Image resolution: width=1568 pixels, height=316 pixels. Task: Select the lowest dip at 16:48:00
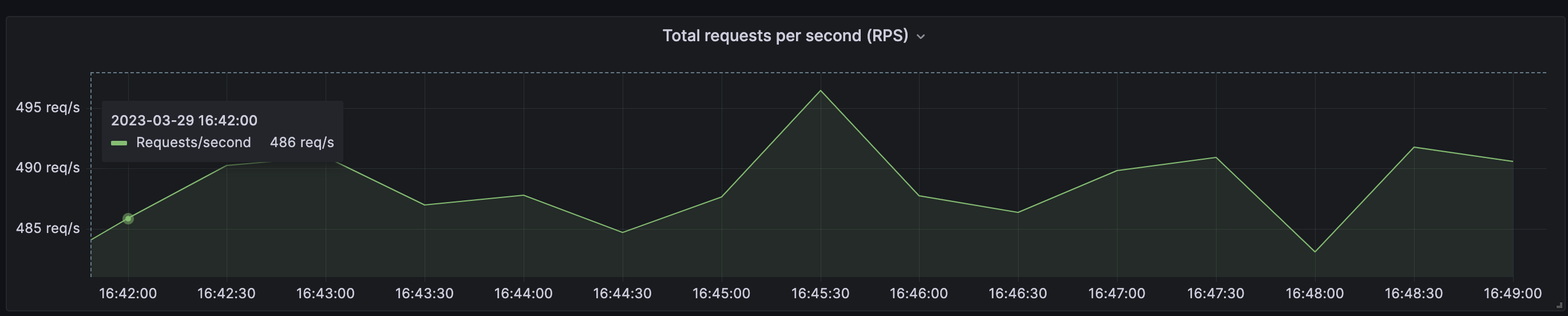(1315, 251)
